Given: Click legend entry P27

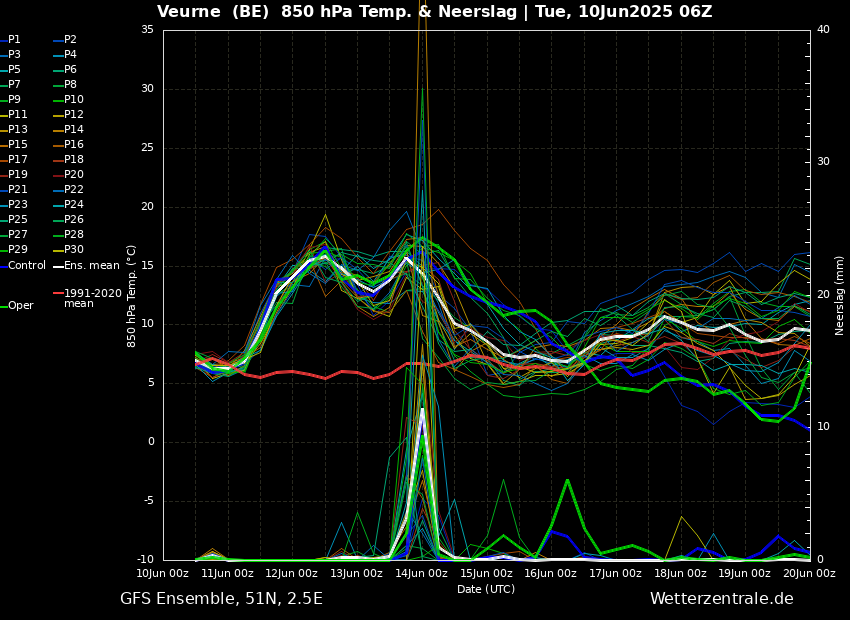Looking at the screenshot, I should coord(14,235).
